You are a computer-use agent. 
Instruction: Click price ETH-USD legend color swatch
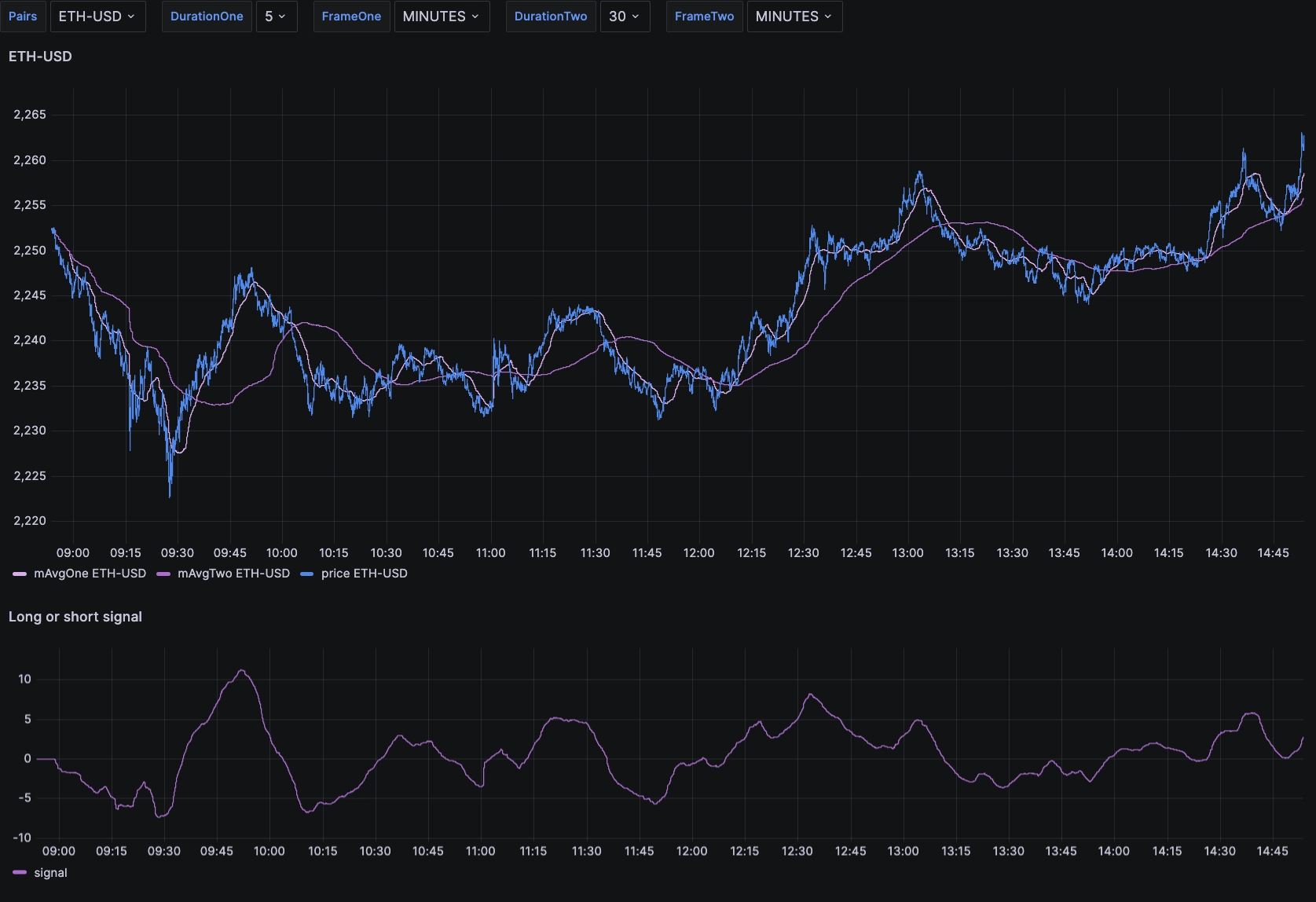306,574
